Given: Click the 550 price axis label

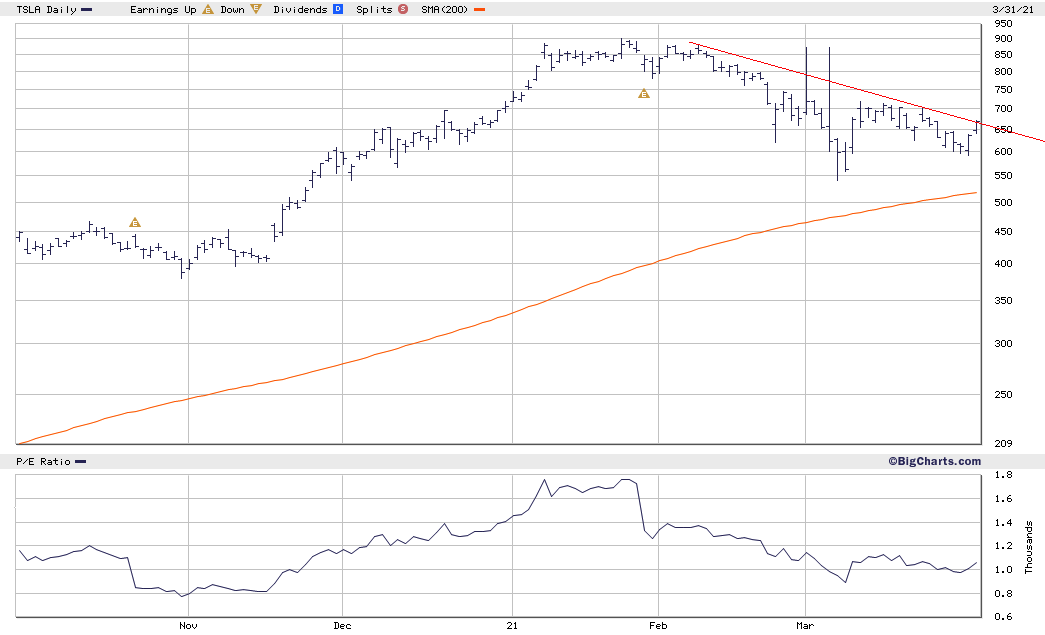Looking at the screenshot, I should 1003,175.
